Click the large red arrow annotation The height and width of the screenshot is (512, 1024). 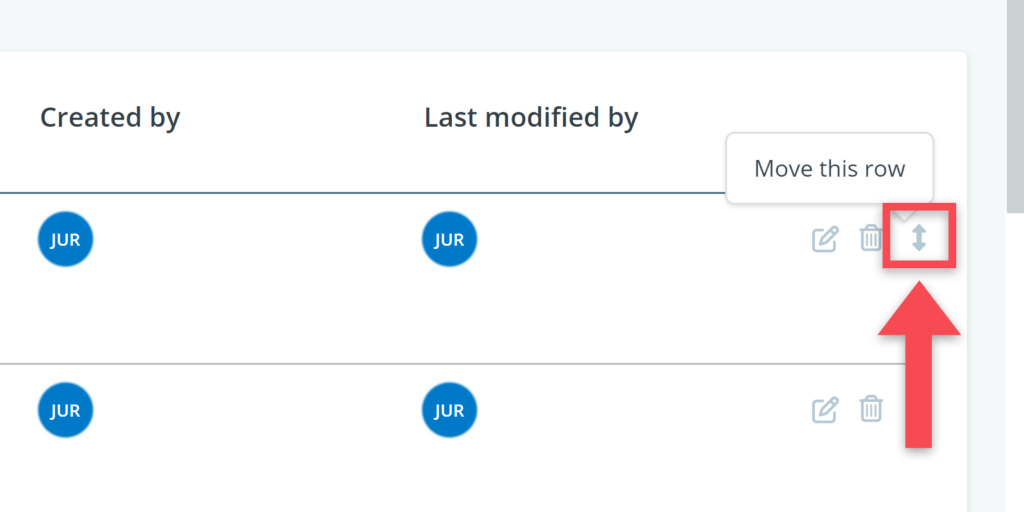point(919,360)
